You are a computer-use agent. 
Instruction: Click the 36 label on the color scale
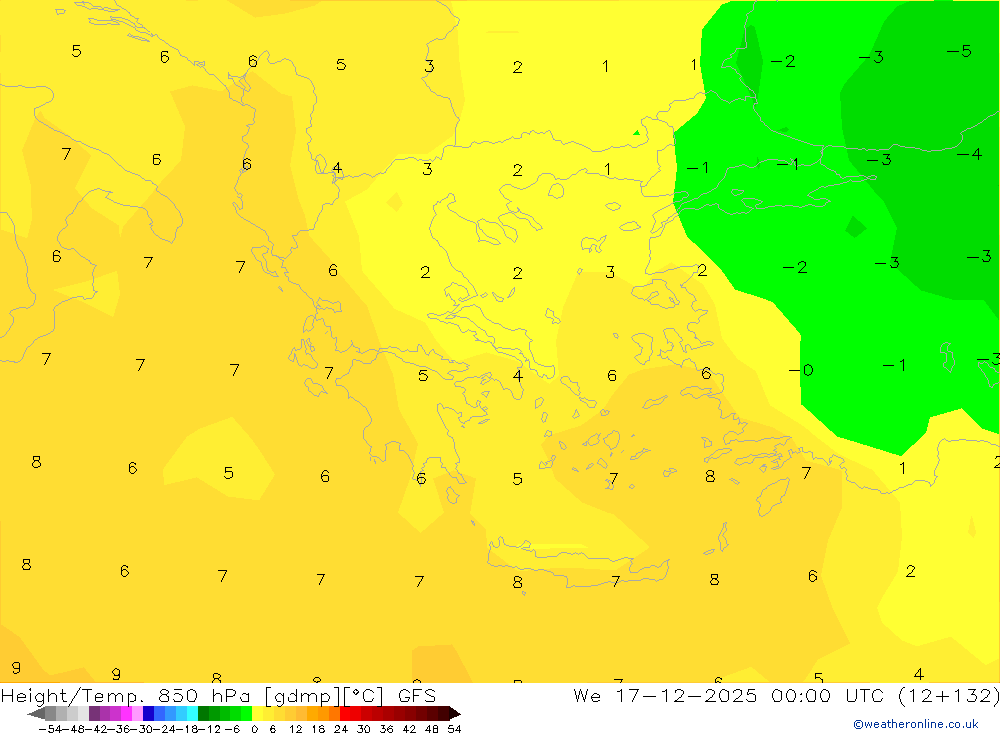coord(386,729)
